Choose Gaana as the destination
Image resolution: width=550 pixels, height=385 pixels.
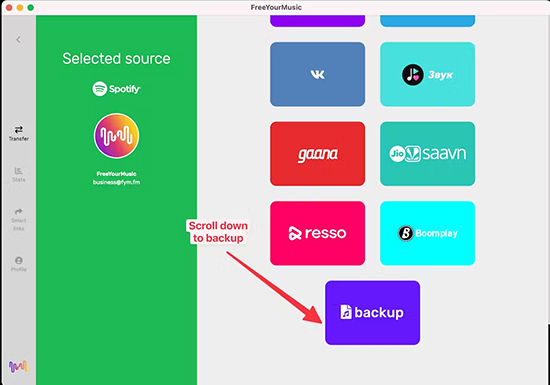coord(317,154)
